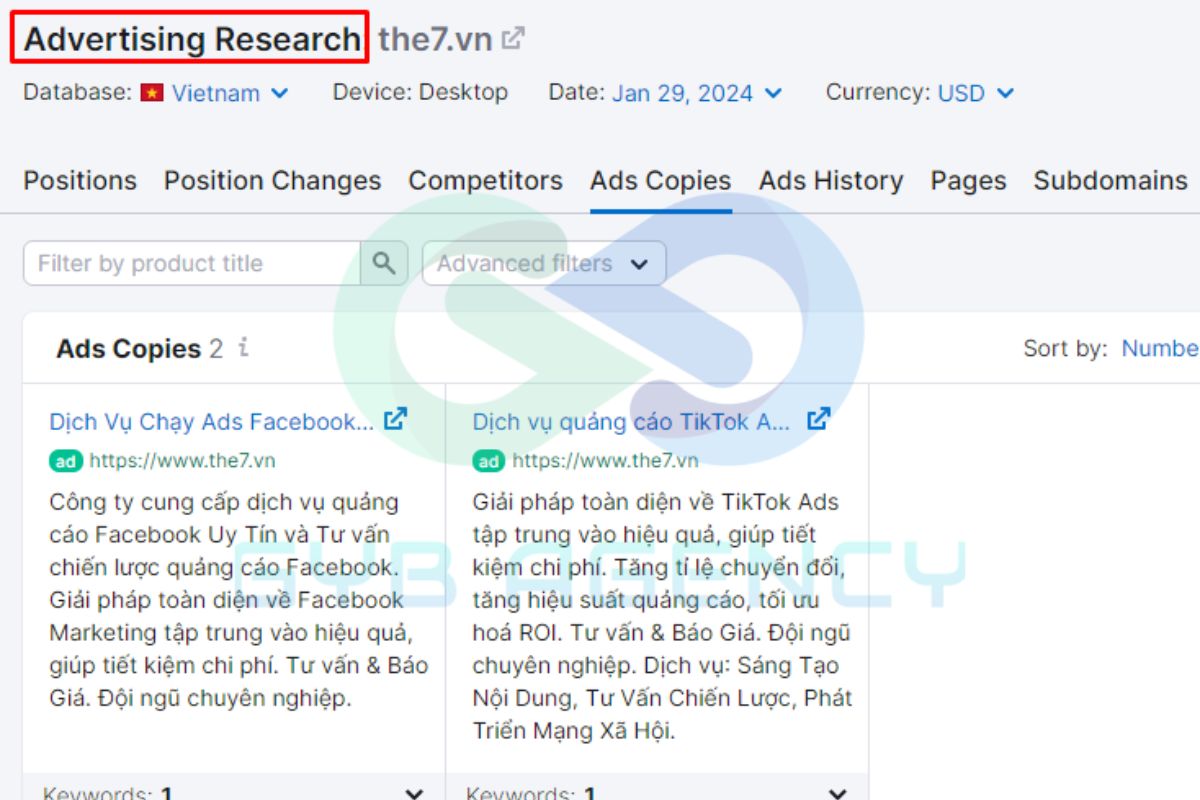Click the Vietnam flag icon
Screen dimensions: 1200x800
pyautogui.click(x=152, y=93)
